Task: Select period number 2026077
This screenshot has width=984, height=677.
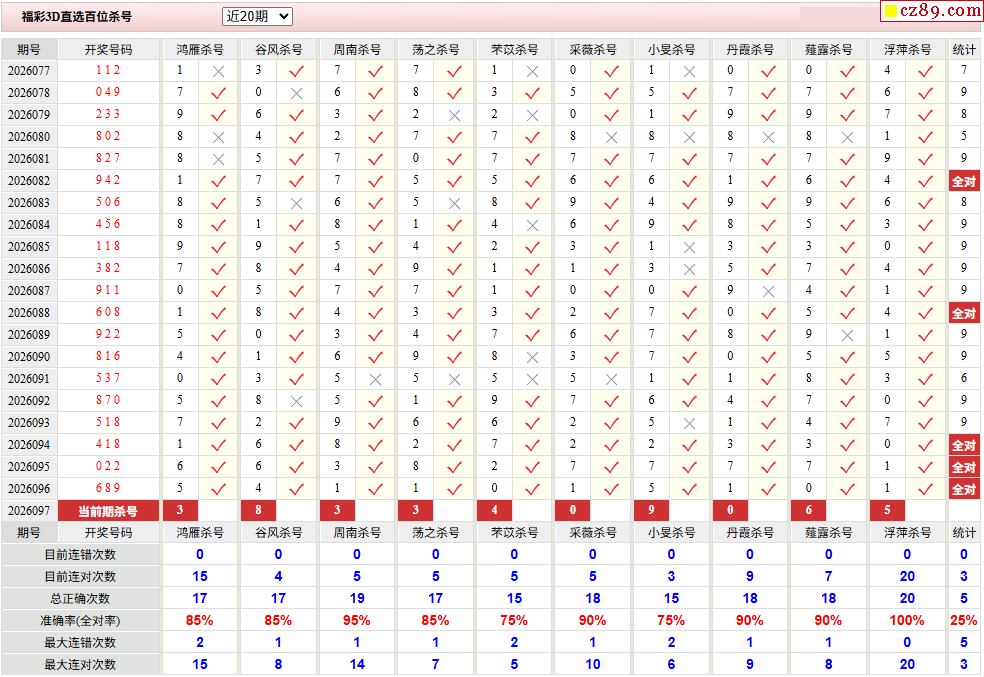Action: pos(29,70)
